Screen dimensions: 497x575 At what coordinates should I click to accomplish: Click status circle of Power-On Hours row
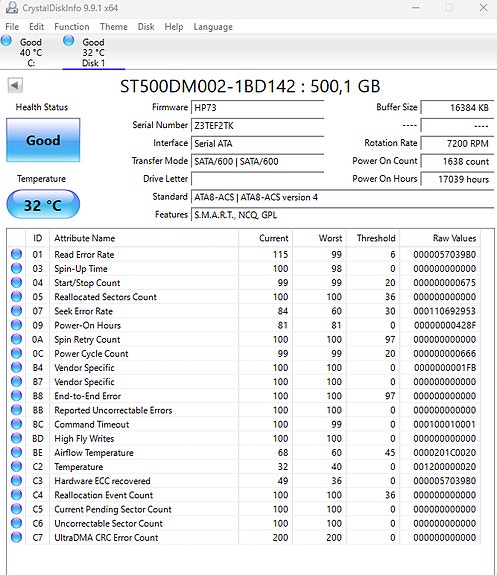click(17, 325)
